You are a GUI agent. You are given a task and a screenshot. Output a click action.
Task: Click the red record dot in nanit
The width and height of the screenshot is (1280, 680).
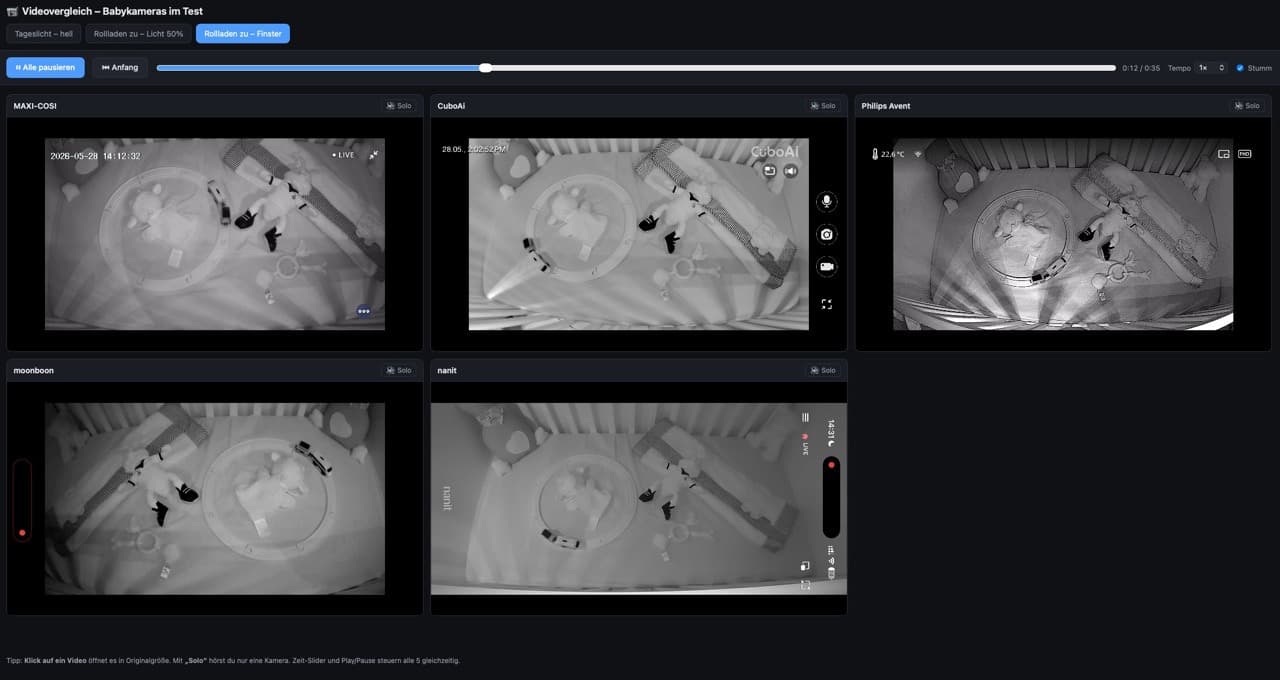831,465
